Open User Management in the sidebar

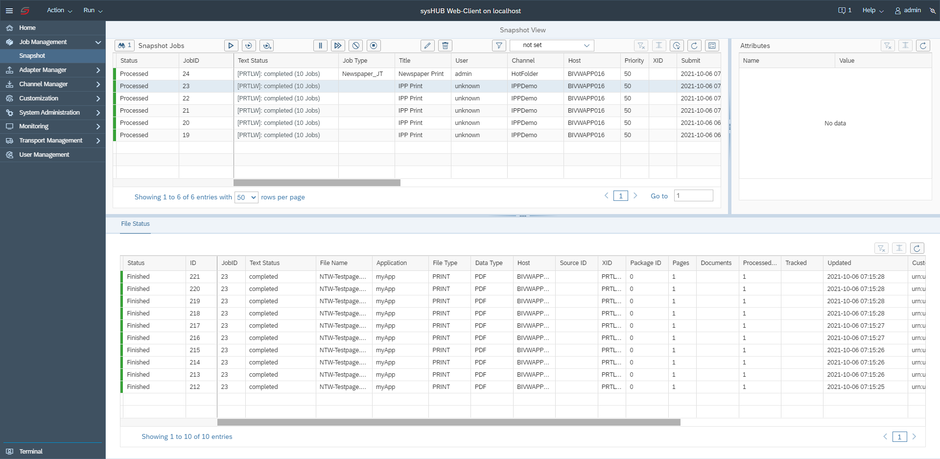coord(53,155)
